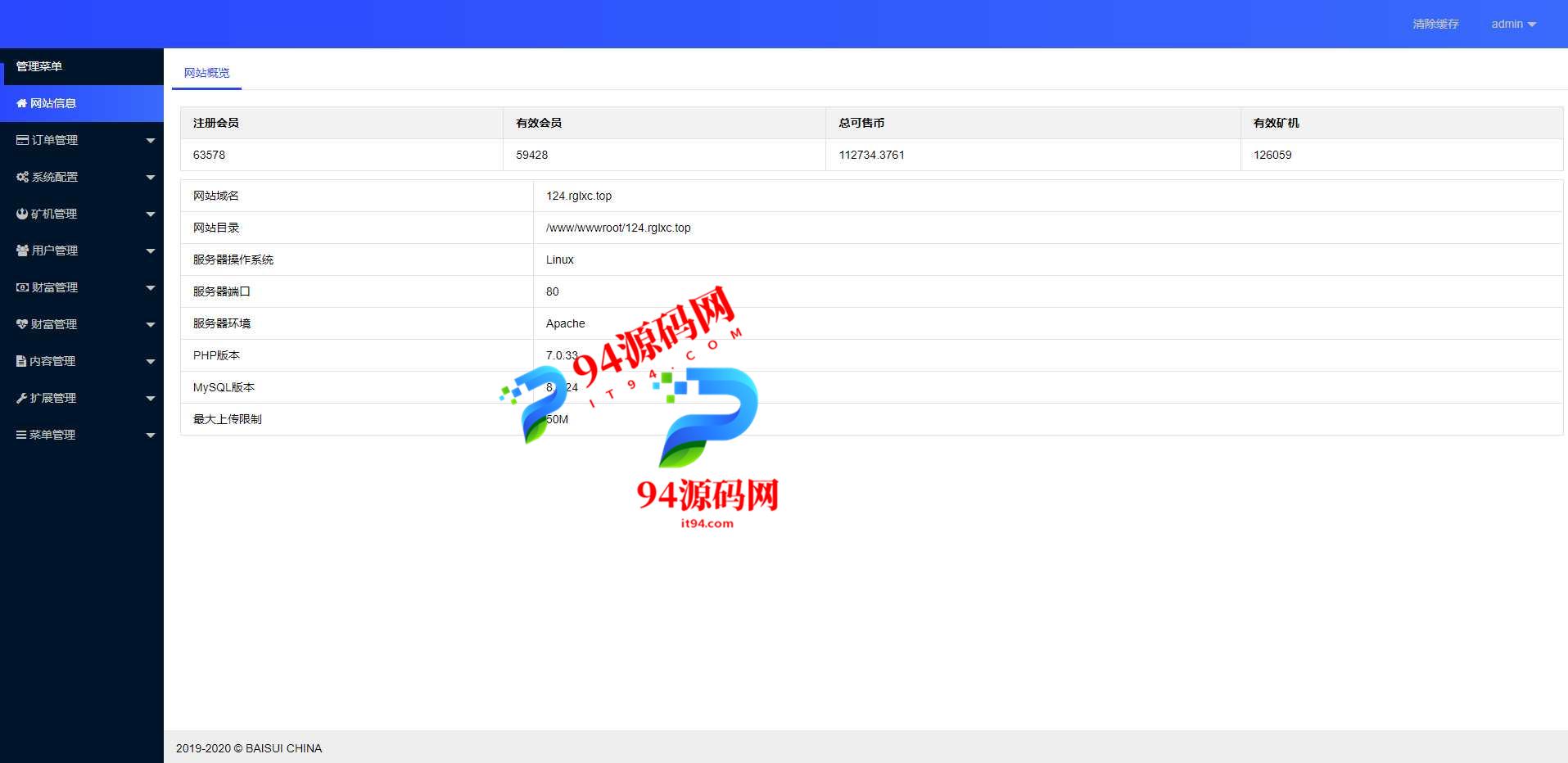Click the 网站目录 row label
Image resolution: width=1568 pixels, height=763 pixels.
[216, 228]
